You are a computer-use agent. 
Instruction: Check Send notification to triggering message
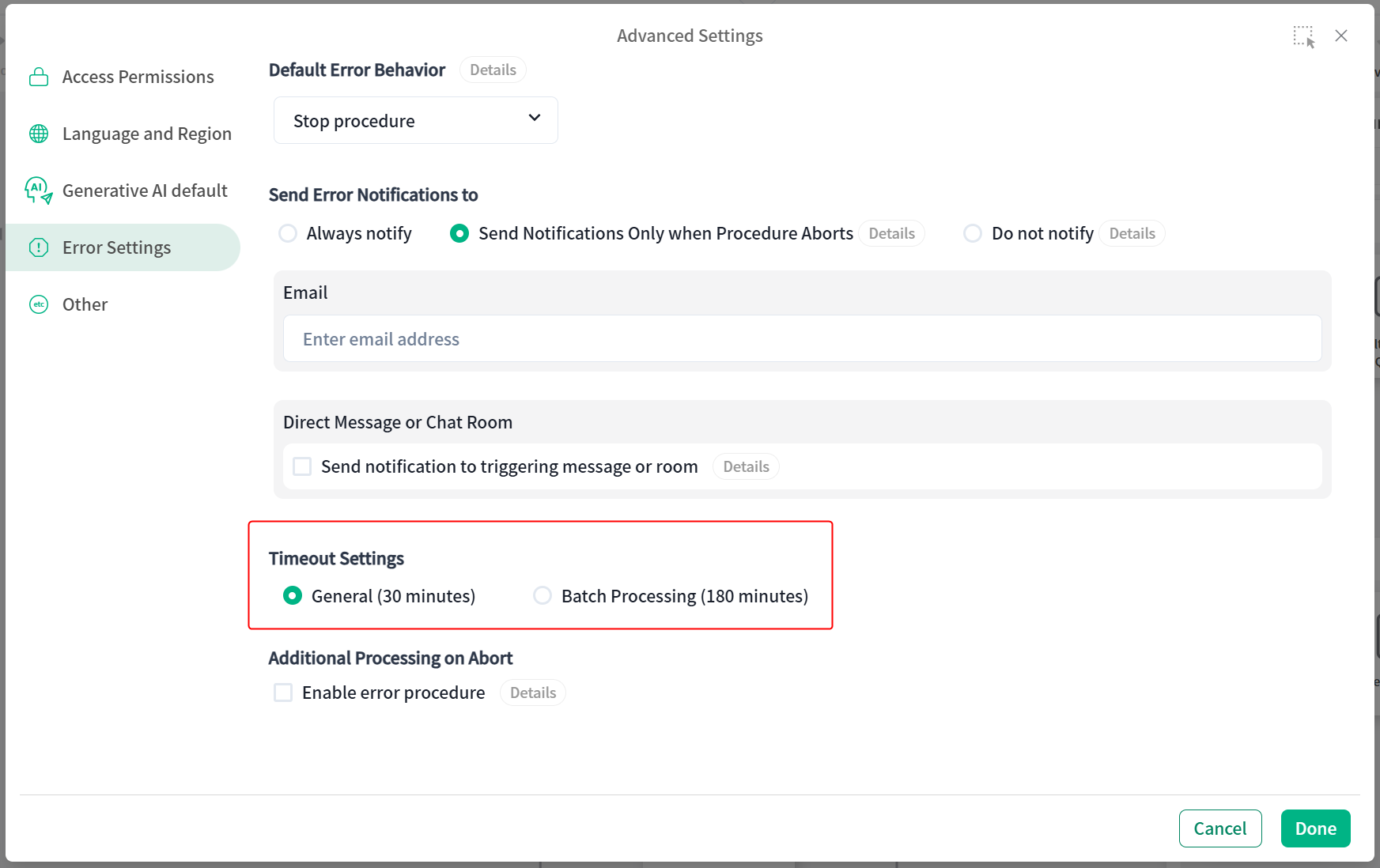coord(302,466)
